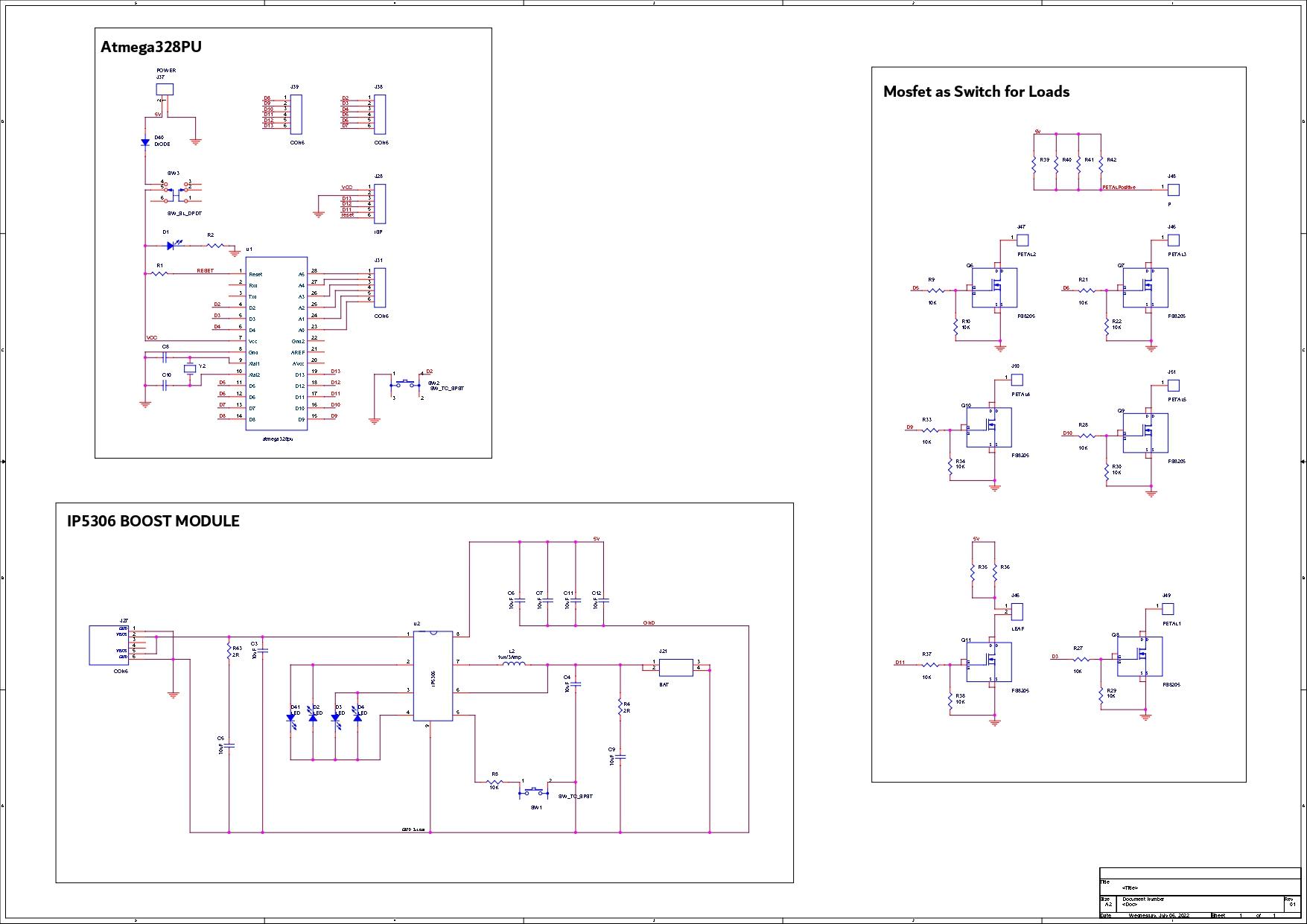Click the C3 capacitor symbol
The width and height of the screenshot is (1307, 924).
click(263, 651)
